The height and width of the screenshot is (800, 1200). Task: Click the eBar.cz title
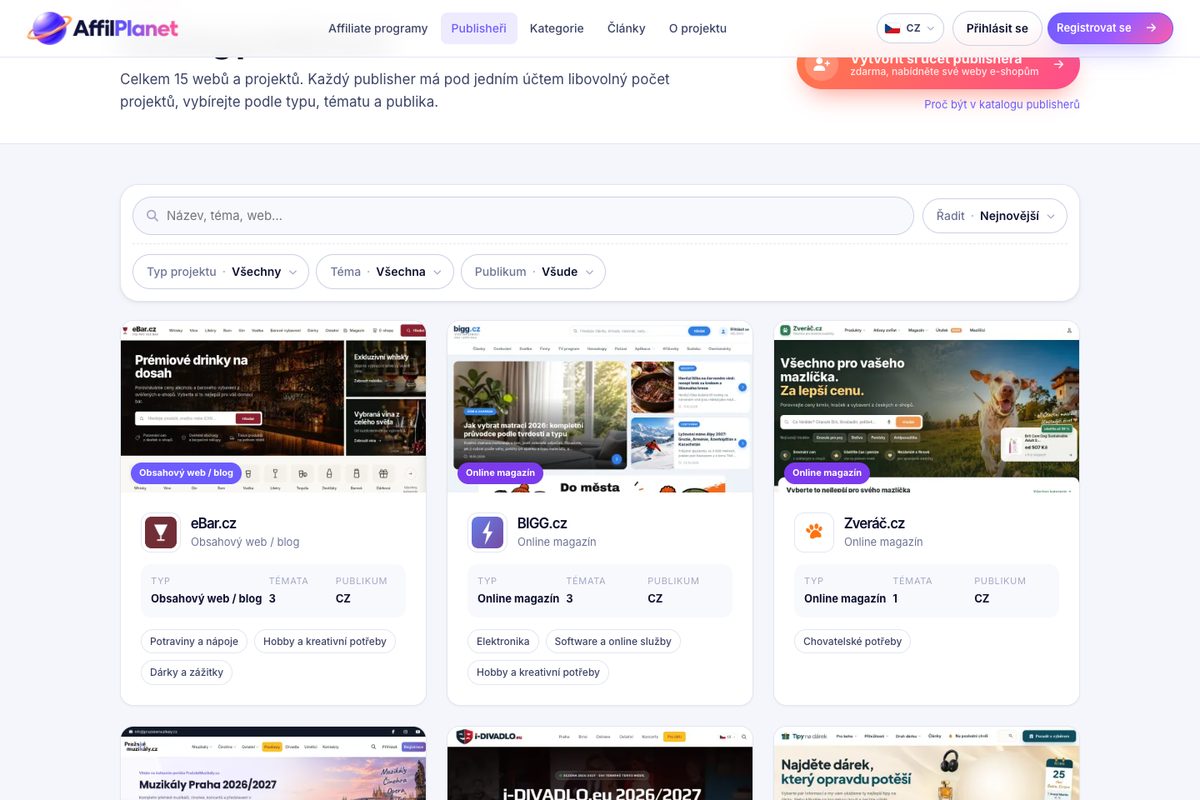[213, 523]
